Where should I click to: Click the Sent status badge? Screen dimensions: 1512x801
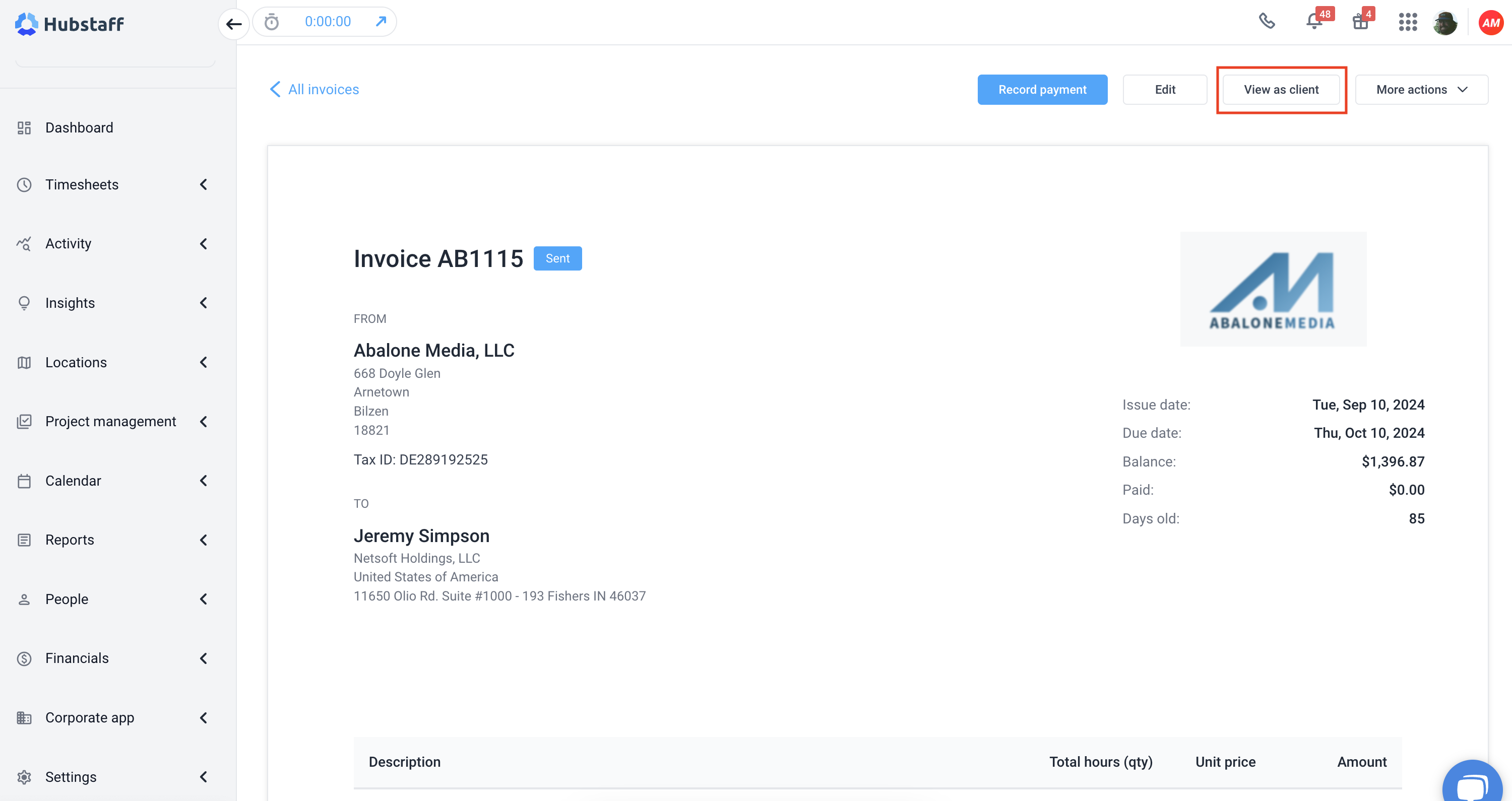click(557, 258)
